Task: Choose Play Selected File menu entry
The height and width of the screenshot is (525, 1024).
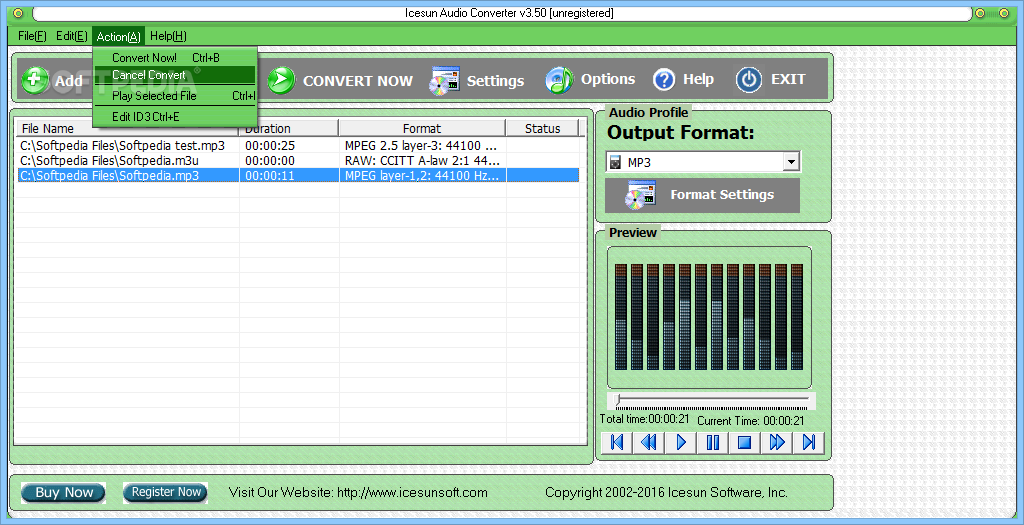Action: tap(175, 96)
